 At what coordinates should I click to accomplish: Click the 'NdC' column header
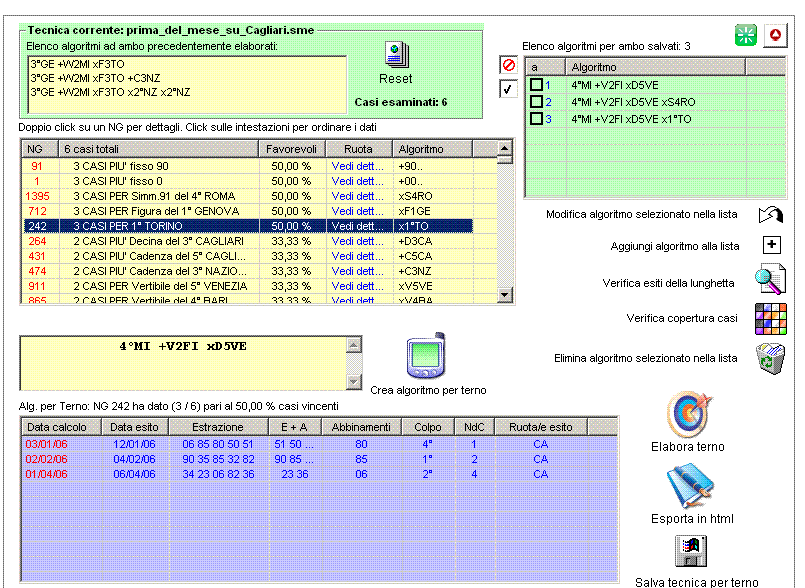coord(474,427)
